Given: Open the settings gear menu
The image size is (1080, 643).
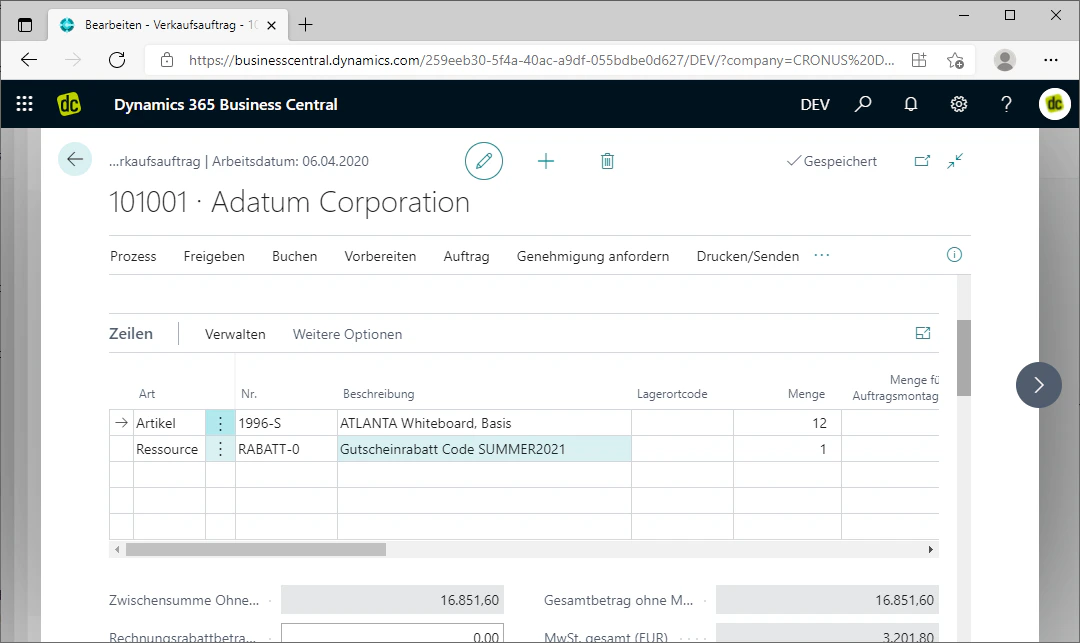Looking at the screenshot, I should [959, 104].
